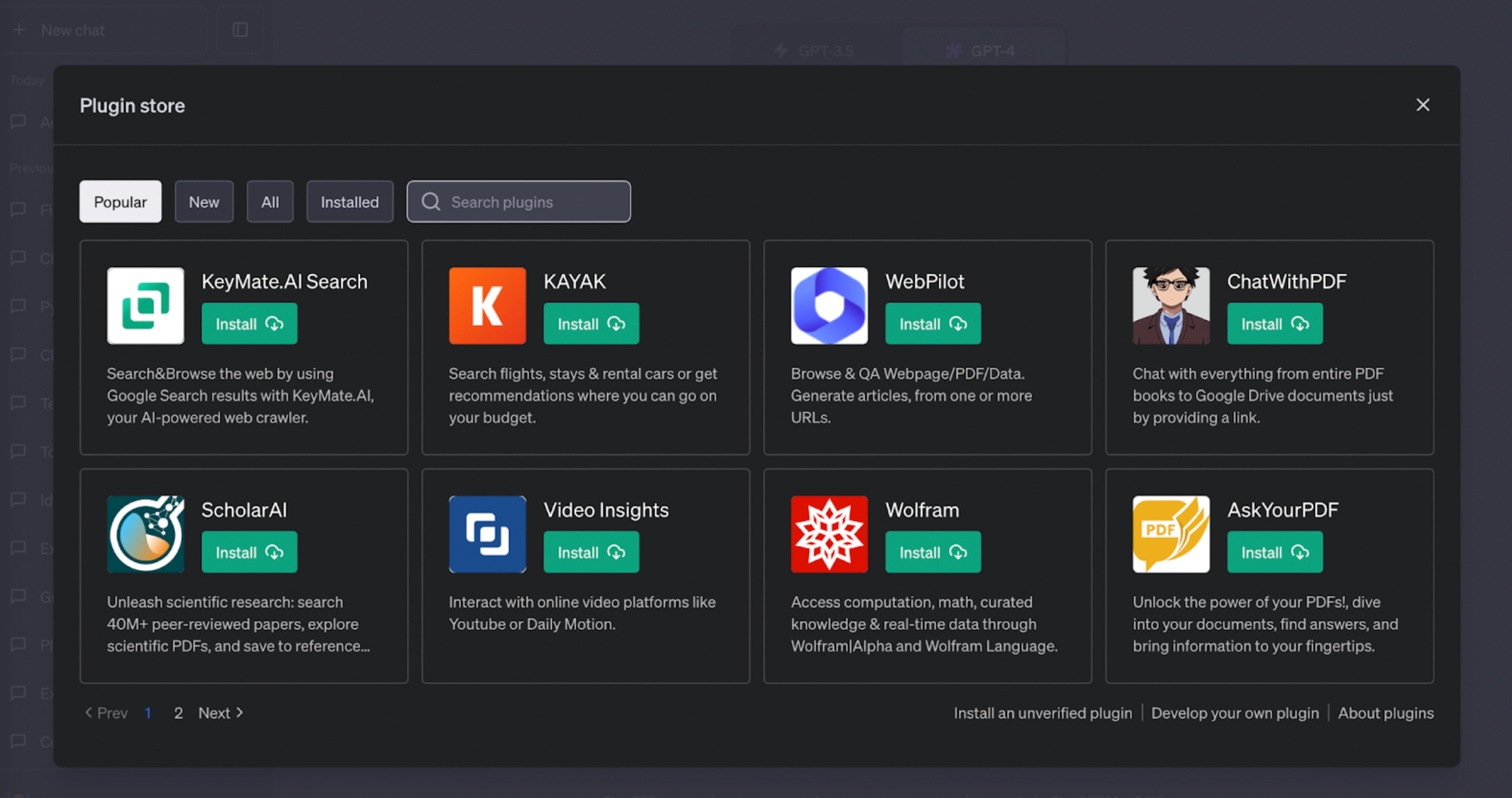Click Install an unverified plugin
Screen dimensions: 1512x798
(x=1042, y=712)
